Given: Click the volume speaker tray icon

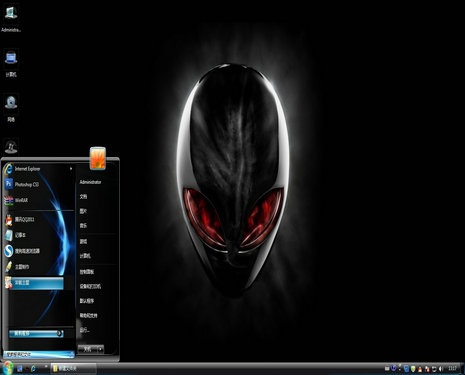Looking at the screenshot, I should (x=441, y=369).
